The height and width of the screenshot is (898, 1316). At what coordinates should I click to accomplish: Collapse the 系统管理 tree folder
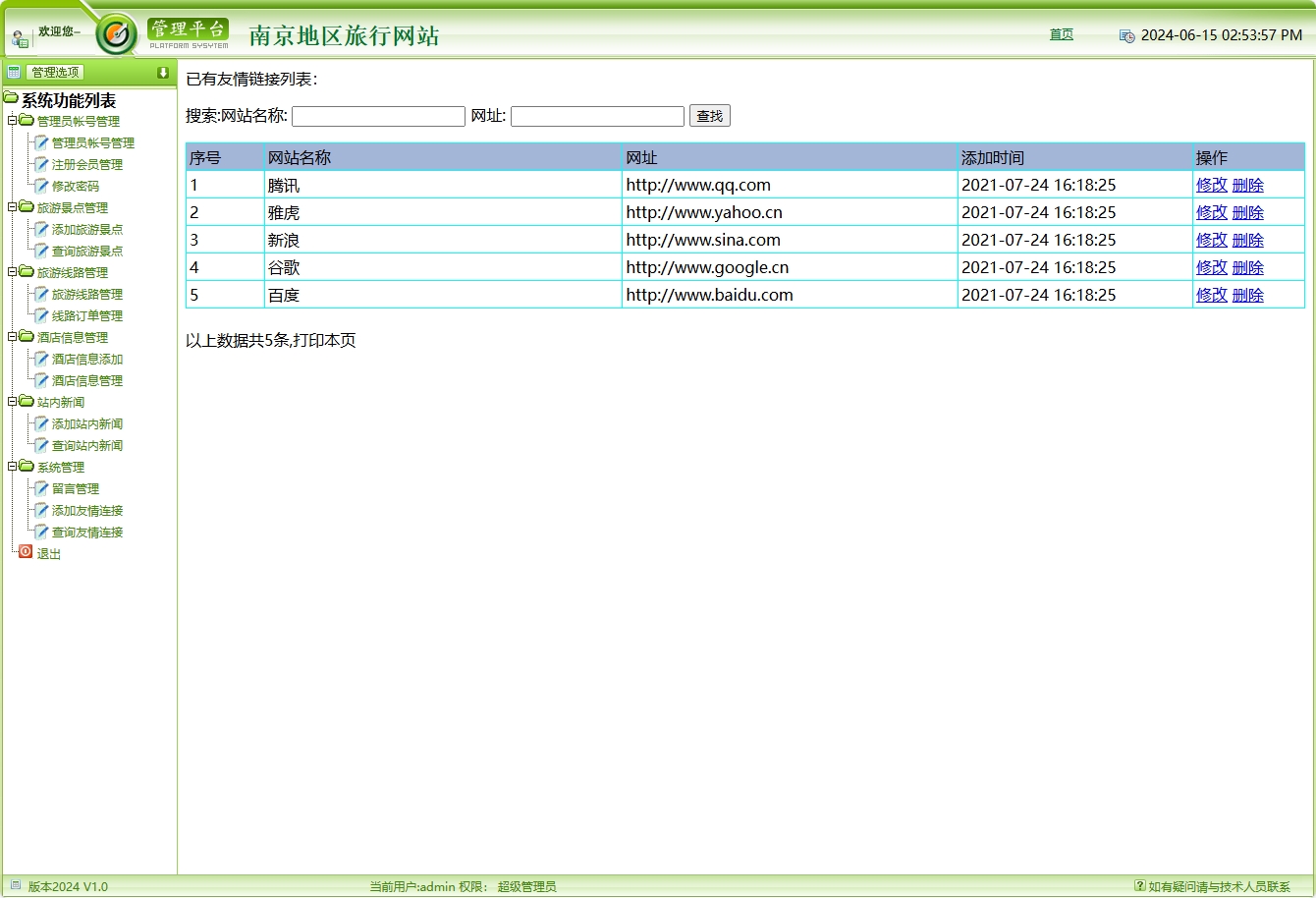(13, 467)
